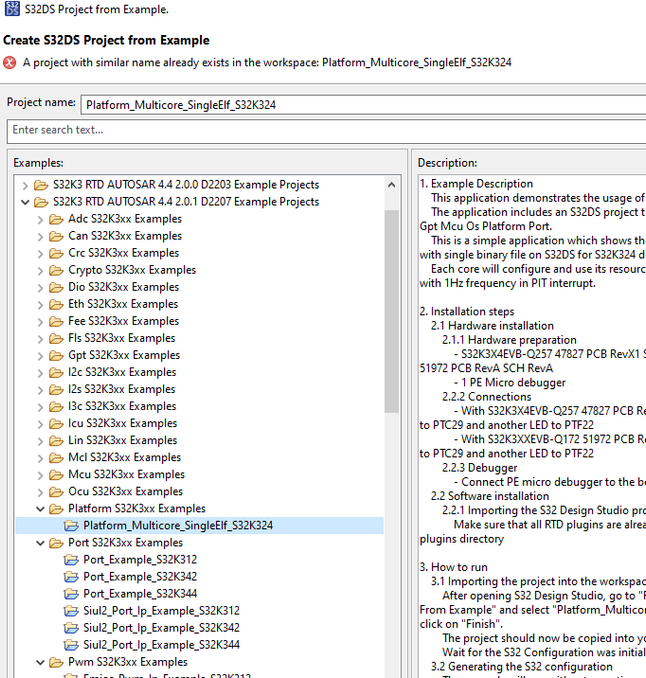Click the red error icon beside the warning message

[x=10, y=63]
